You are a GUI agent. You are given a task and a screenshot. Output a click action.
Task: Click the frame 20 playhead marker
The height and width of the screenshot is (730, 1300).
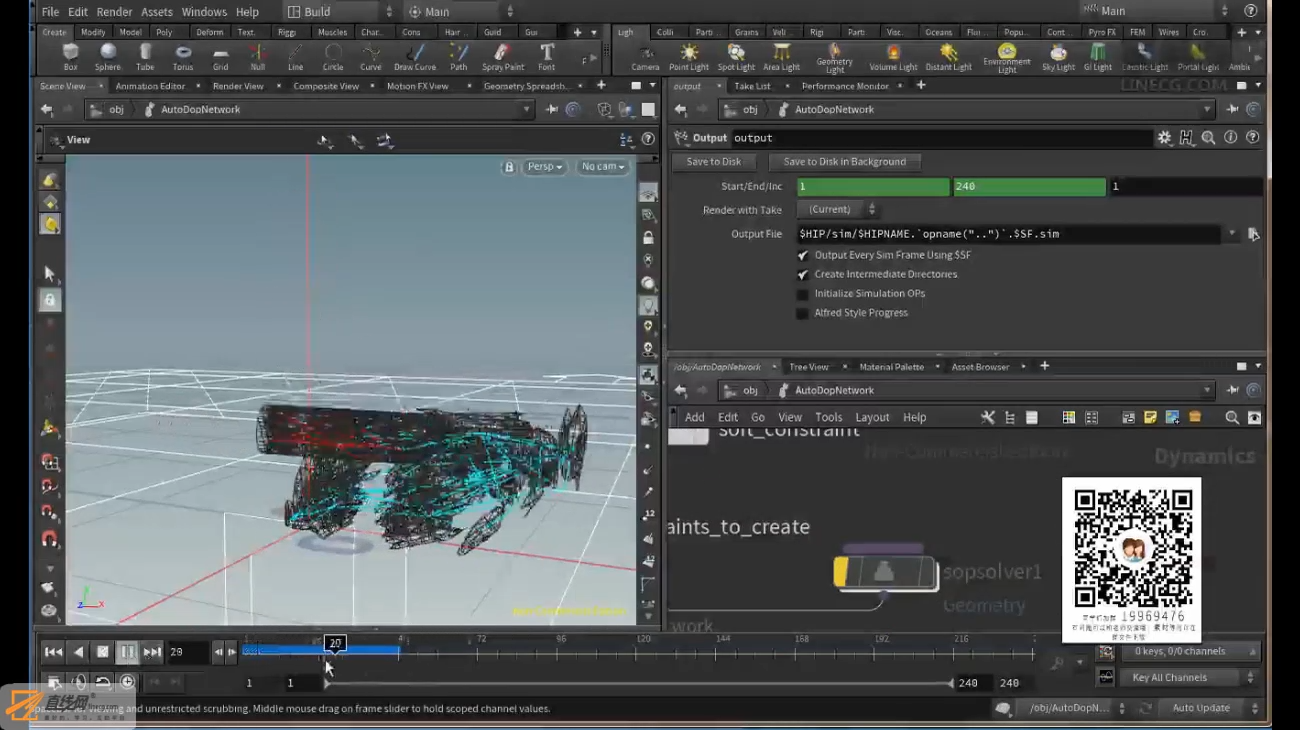tap(335, 644)
